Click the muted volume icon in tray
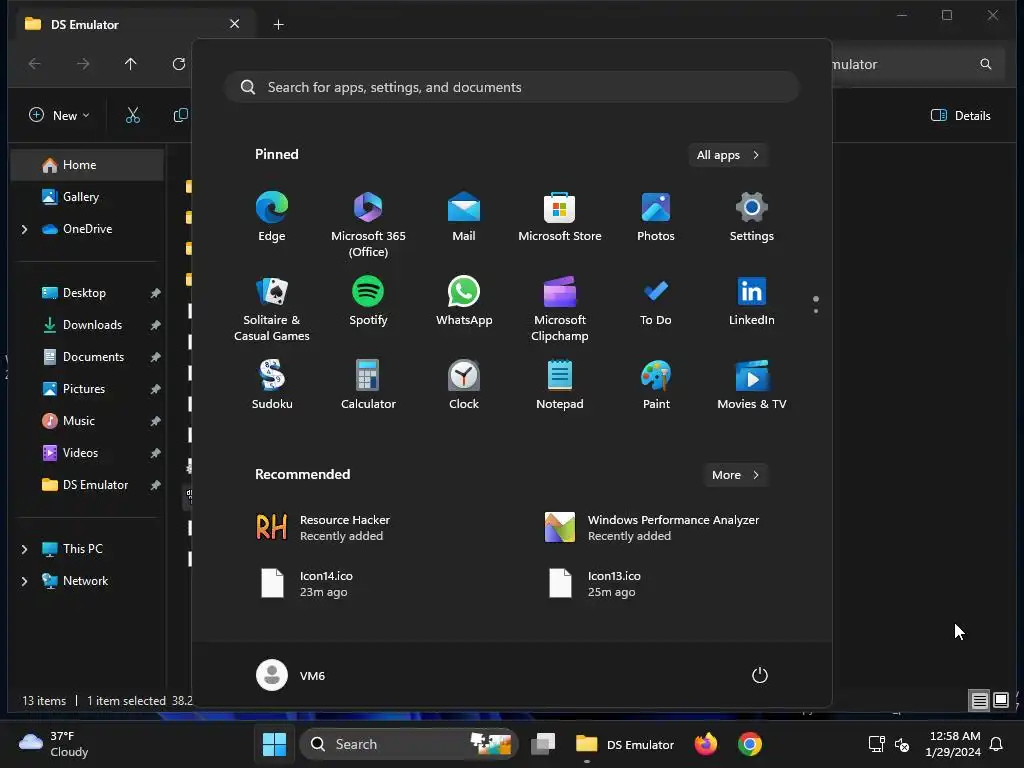The width and height of the screenshot is (1024, 768). pyautogui.click(x=902, y=744)
